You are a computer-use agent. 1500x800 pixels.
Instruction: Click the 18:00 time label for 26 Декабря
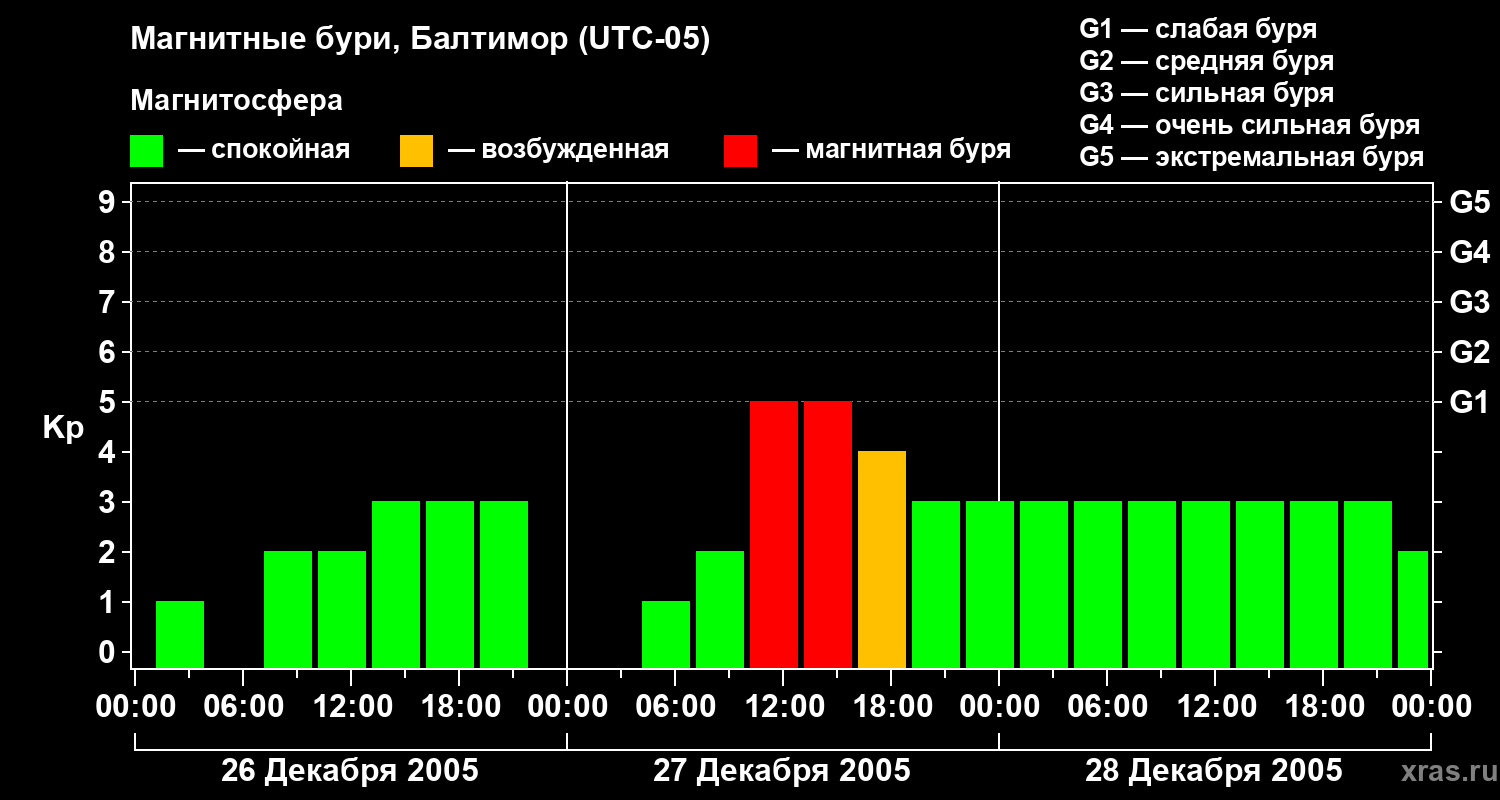pos(459,707)
